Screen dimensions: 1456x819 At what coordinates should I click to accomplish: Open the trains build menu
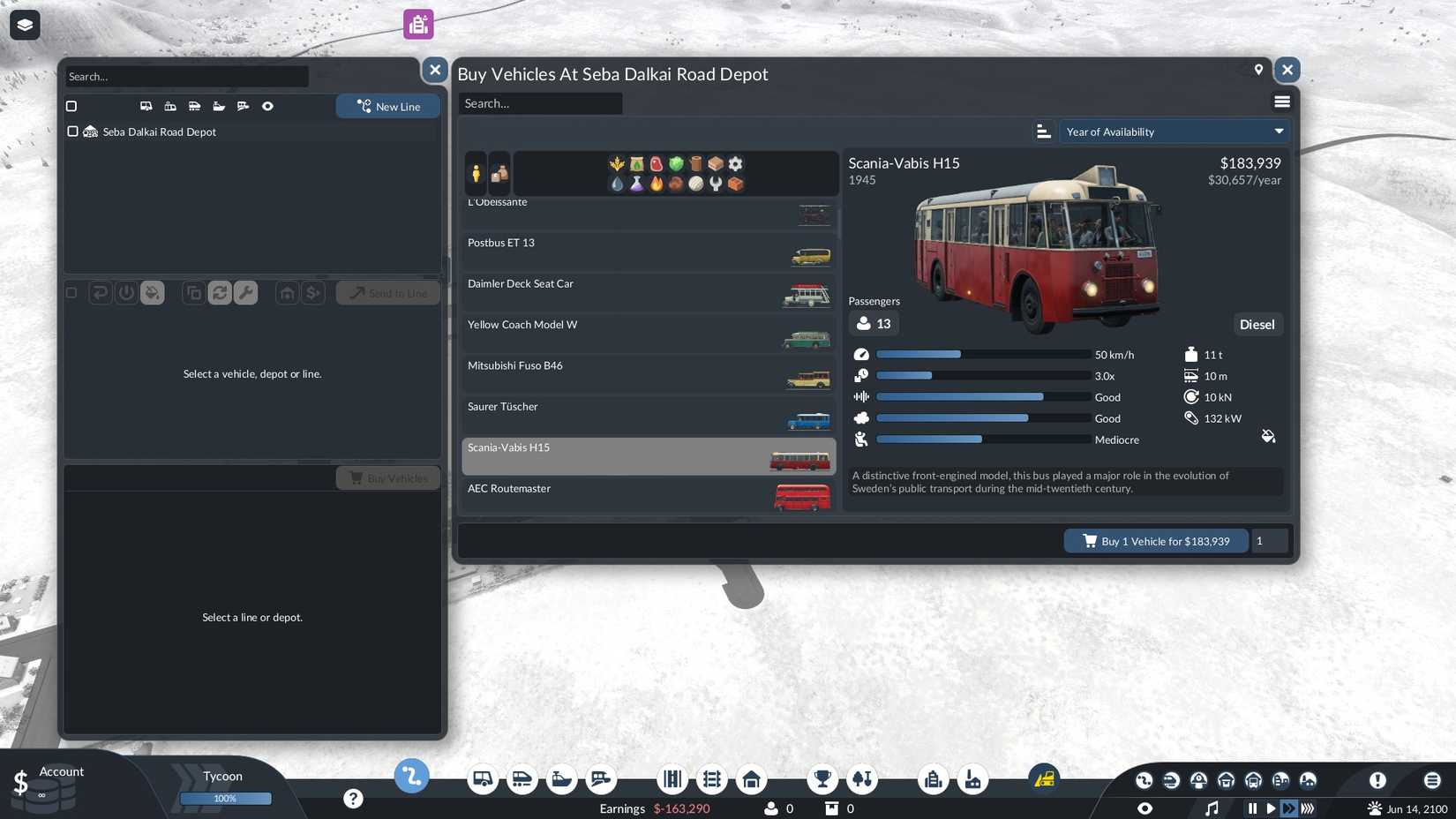[x=522, y=779]
